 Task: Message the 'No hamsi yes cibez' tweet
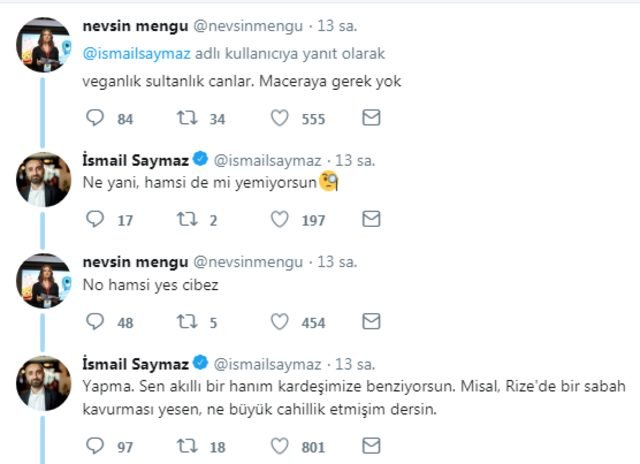(371, 322)
